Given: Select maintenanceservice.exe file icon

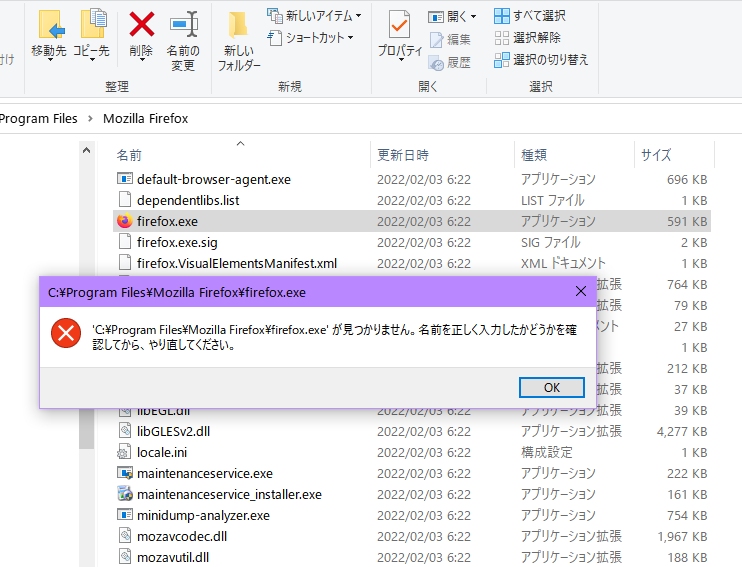Looking at the screenshot, I should click(x=125, y=473).
